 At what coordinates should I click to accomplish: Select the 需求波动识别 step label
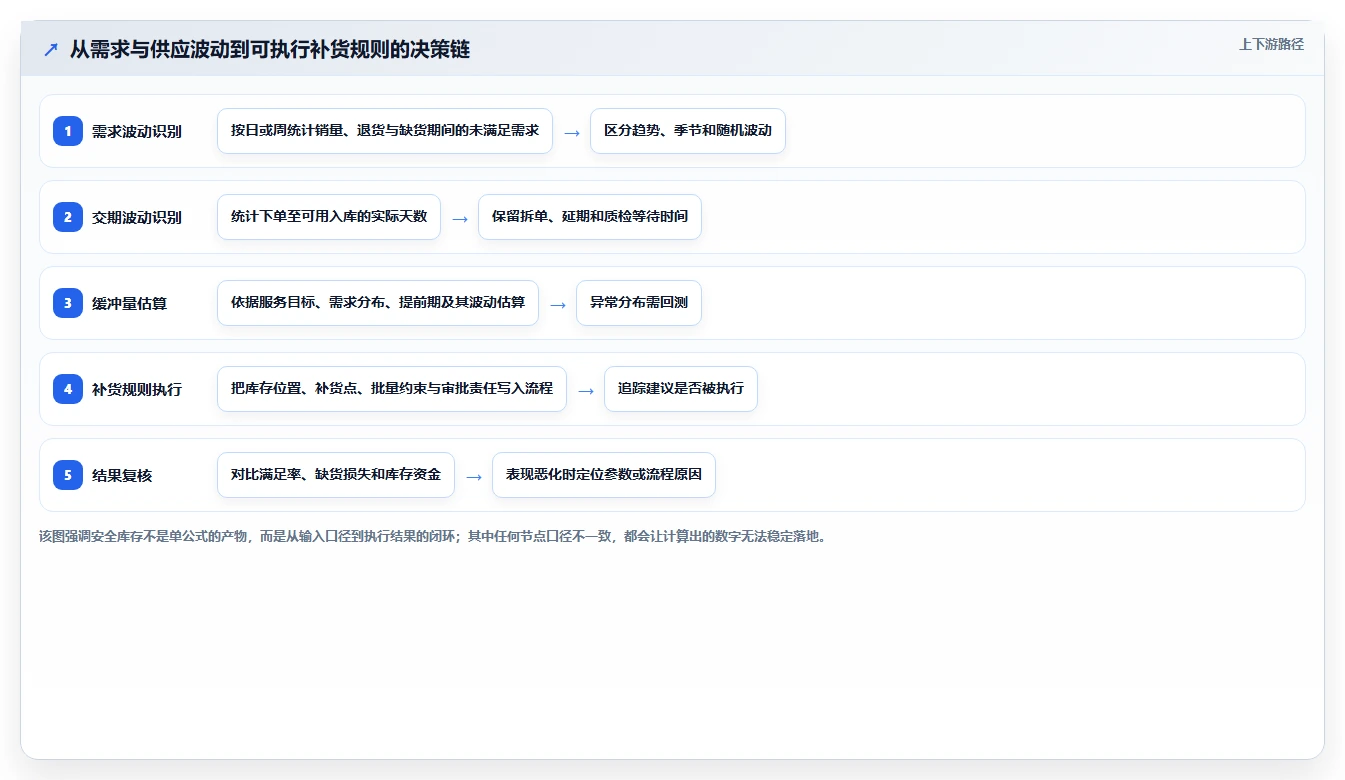(x=137, y=131)
